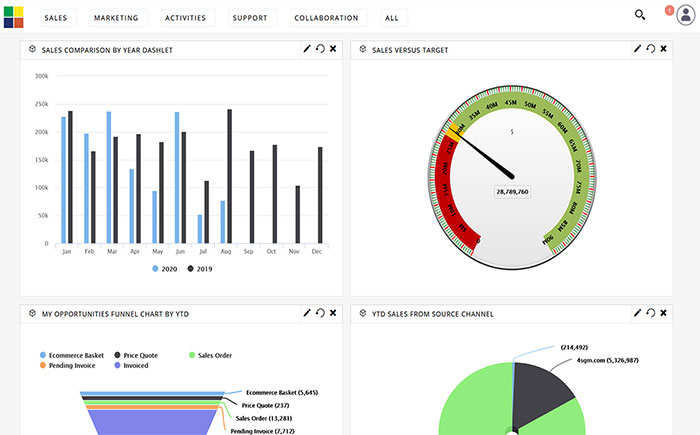
Task: Refresh the My Opportunities Funnel Chart dashlet
Action: click(320, 313)
